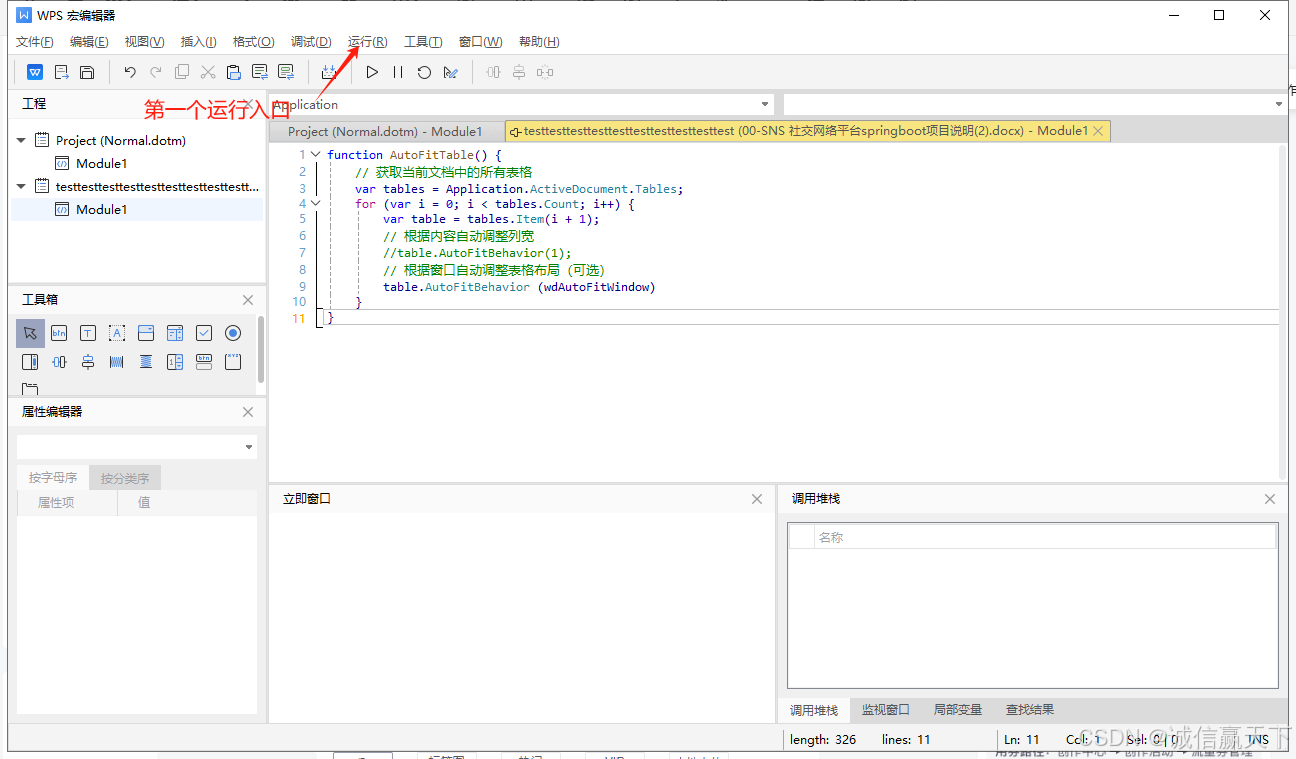Pick the T textbox control in toolbox

(x=88, y=333)
